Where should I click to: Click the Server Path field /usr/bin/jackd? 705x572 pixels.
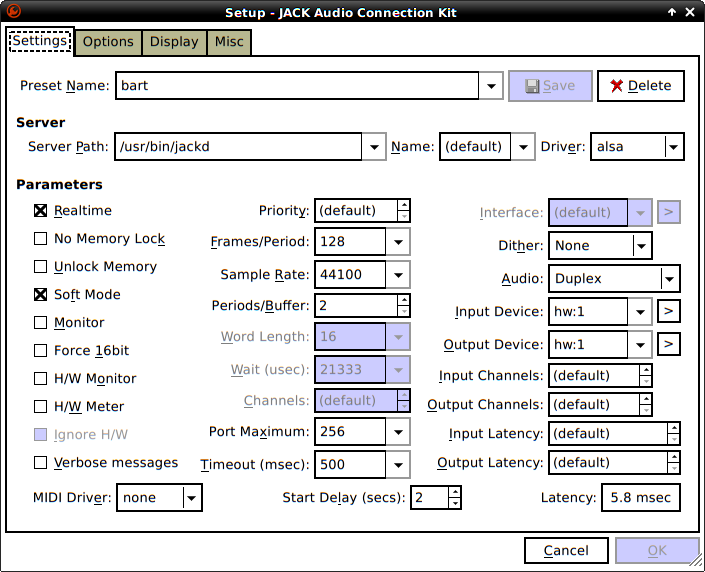(x=238, y=147)
